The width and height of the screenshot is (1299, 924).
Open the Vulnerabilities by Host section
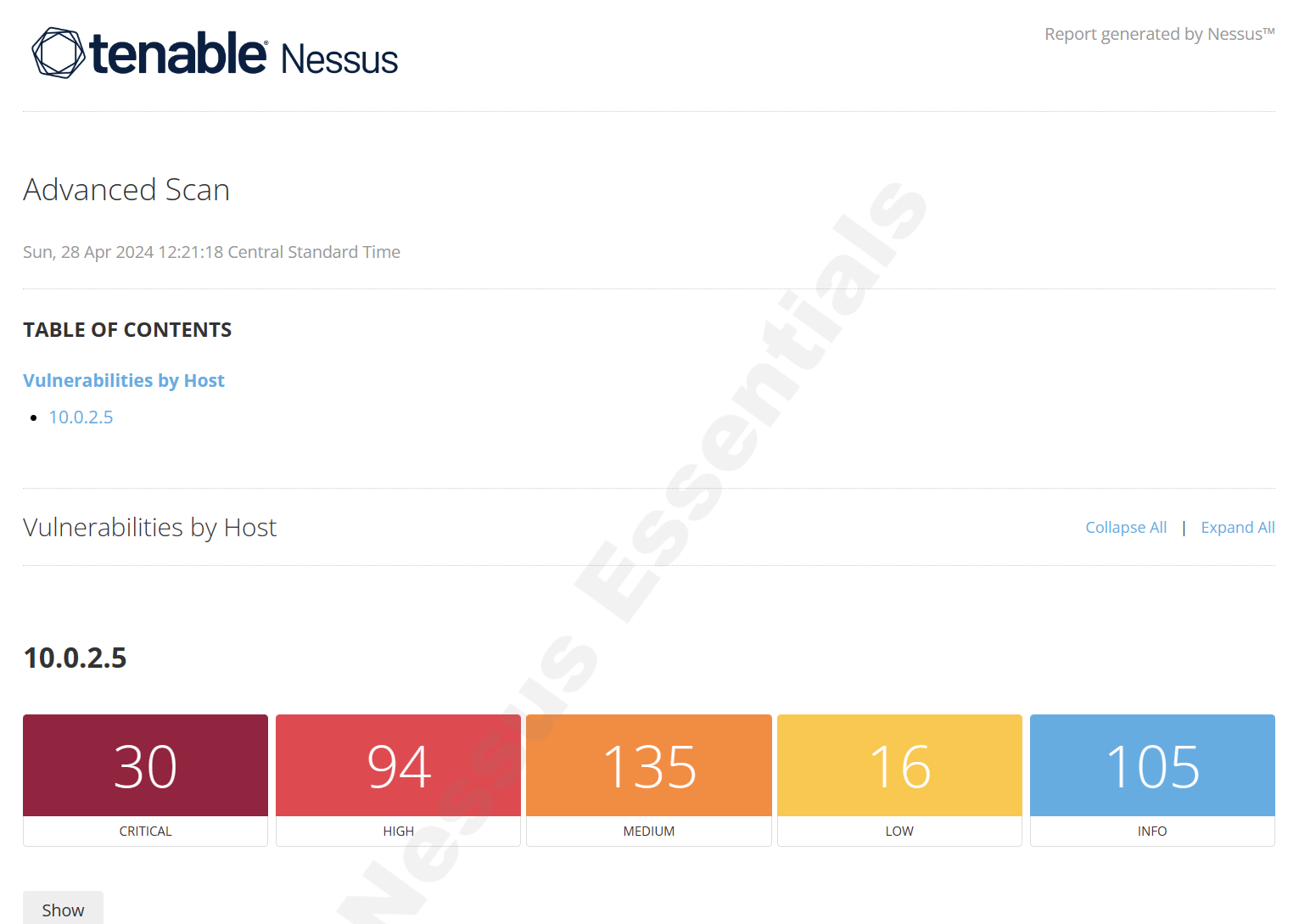click(149, 527)
